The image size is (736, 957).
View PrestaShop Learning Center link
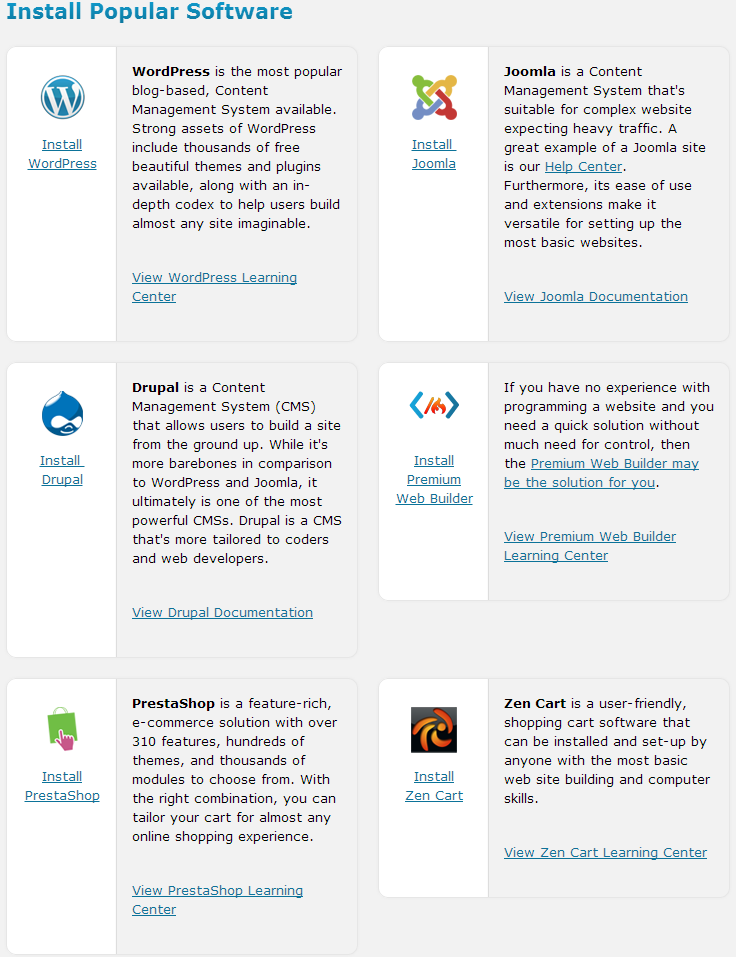(x=217, y=891)
